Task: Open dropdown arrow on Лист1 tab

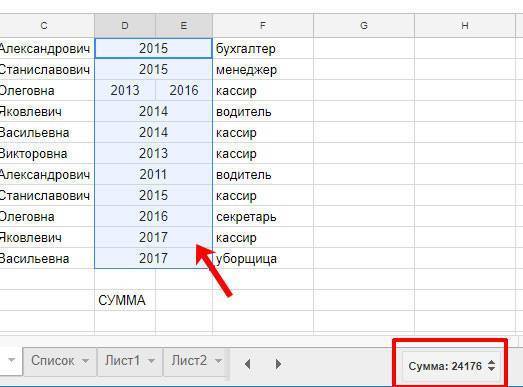Action: pyautogui.click(x=151, y=361)
